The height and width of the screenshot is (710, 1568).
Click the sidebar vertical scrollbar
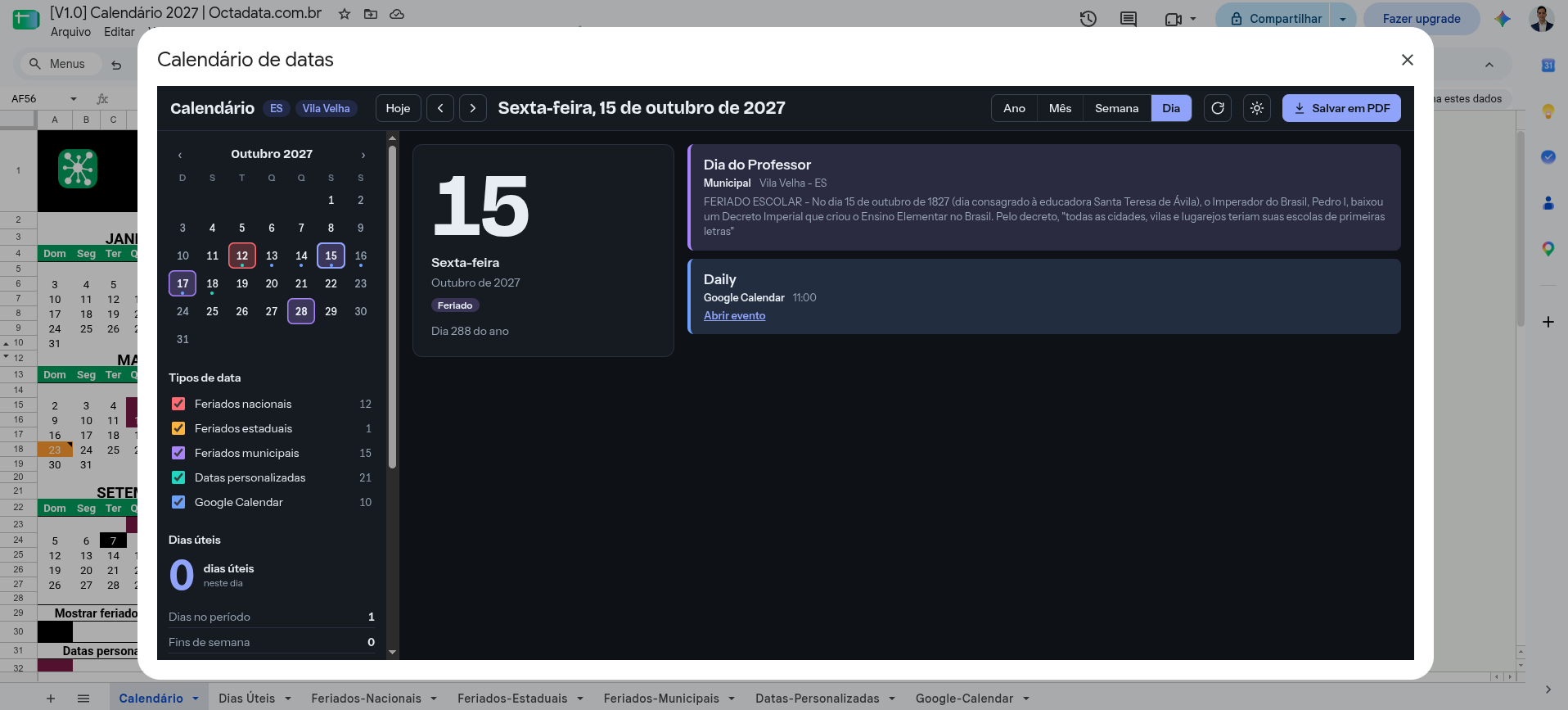392,308
